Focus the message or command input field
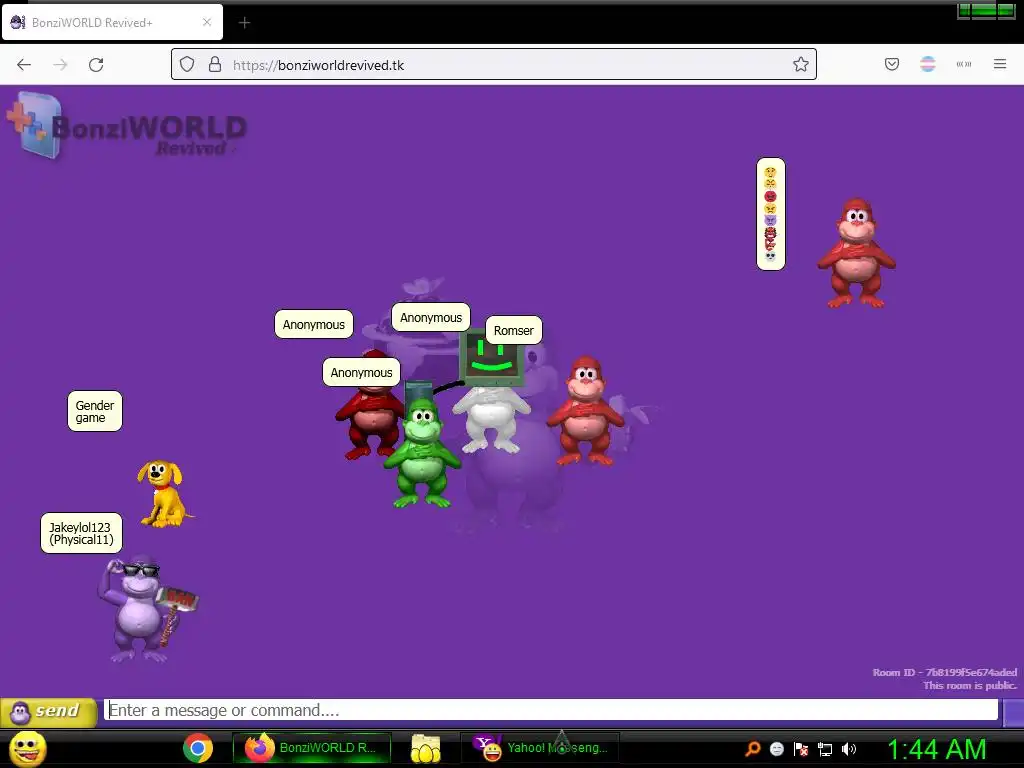Viewport: 1024px width, 768px height. tap(551, 710)
